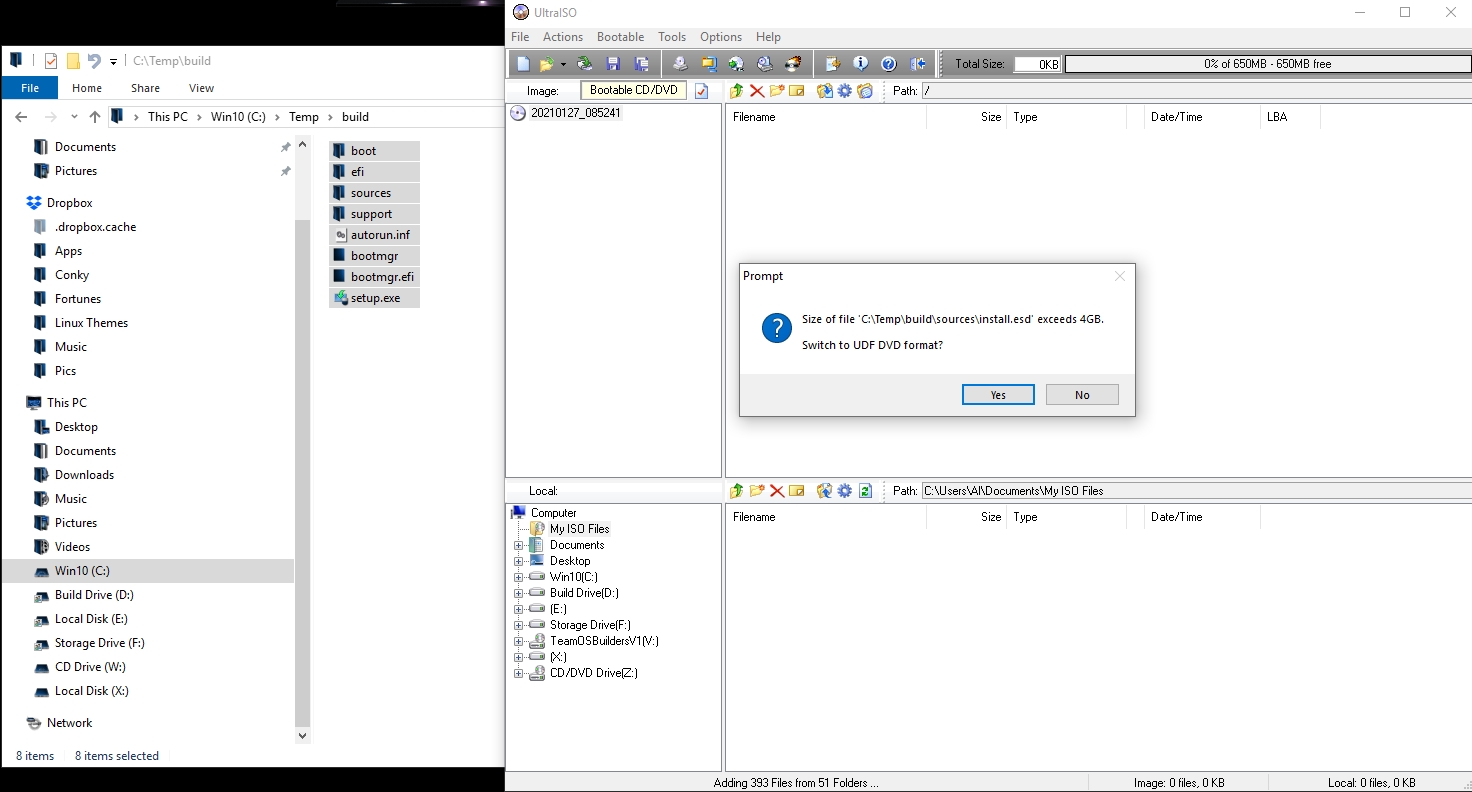Expand the Documents node in UltraISO Local tree
The width and height of the screenshot is (1472, 792).
tap(519, 545)
